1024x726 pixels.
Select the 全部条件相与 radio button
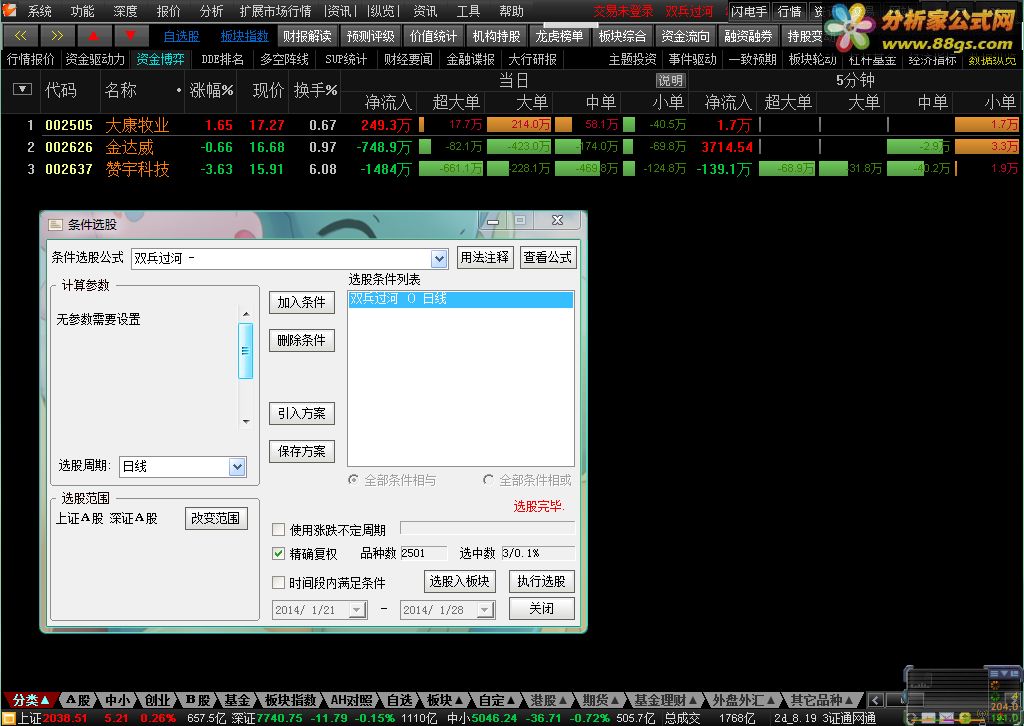[x=353, y=480]
